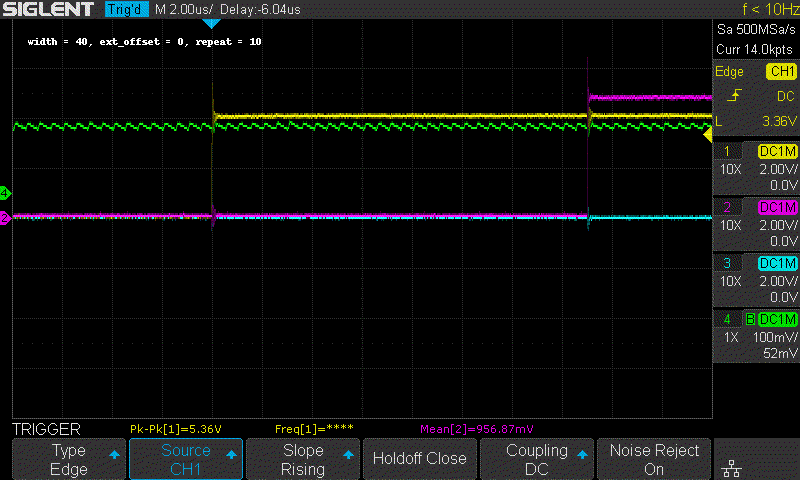Click the Delay:-6.04us readout
The width and height of the screenshot is (800, 480).
pos(260,9)
